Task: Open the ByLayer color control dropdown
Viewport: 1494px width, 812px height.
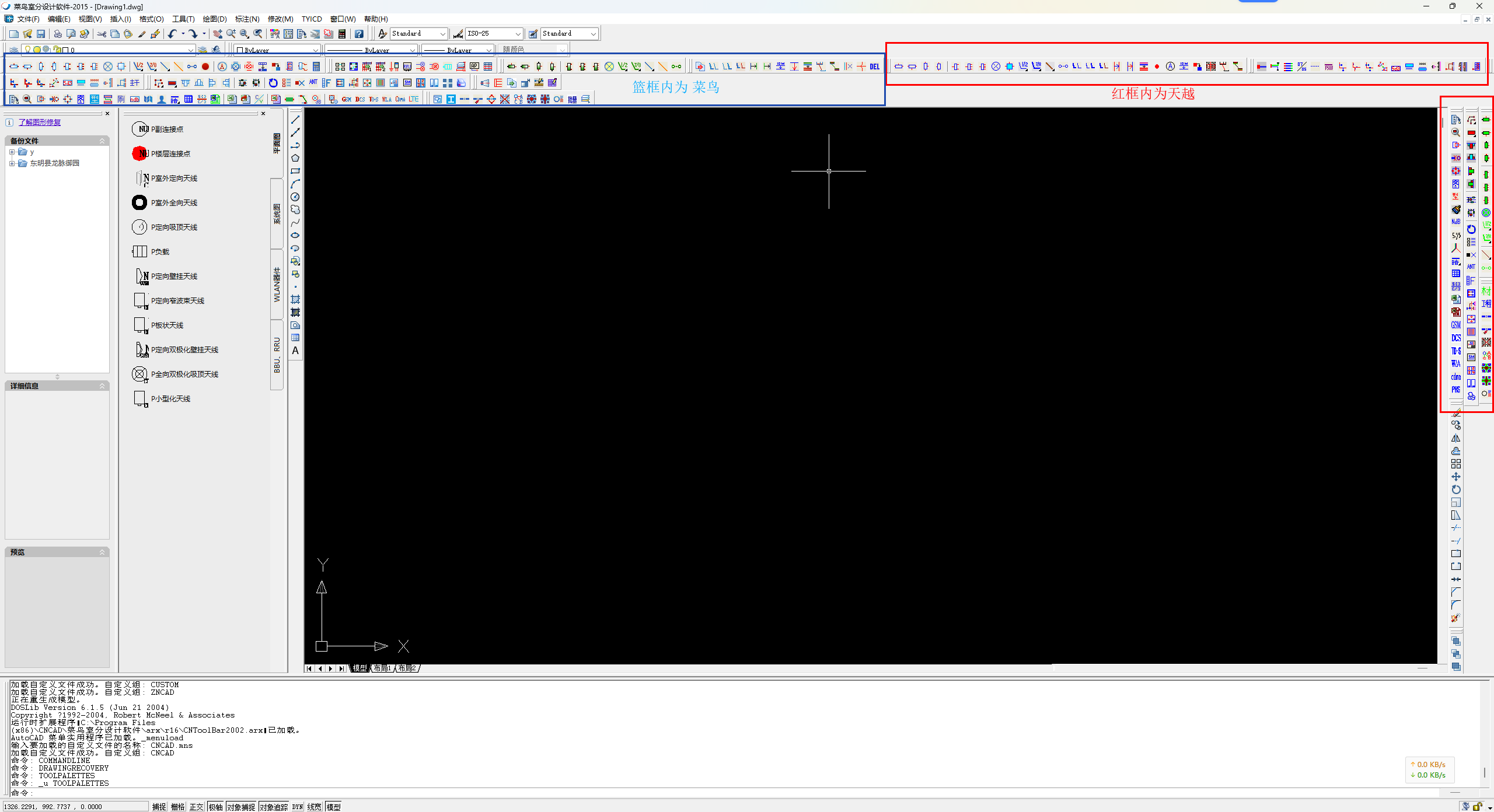Action: click(277, 50)
